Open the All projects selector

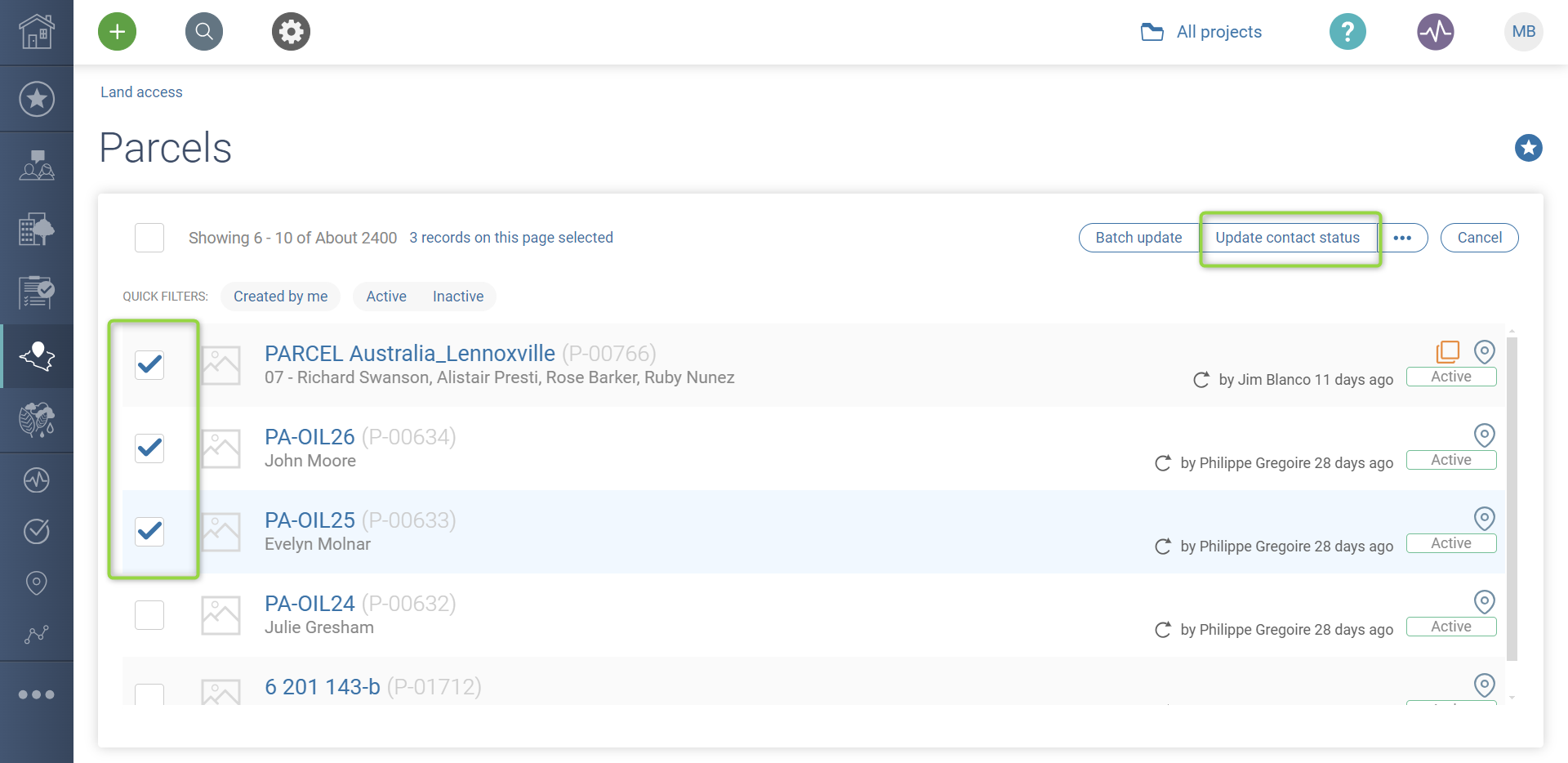tap(1201, 32)
